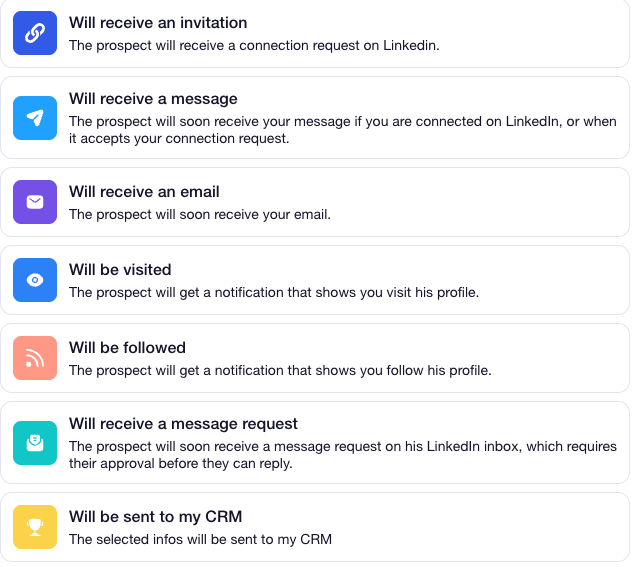
Task: Click the "soon receive your email" description
Action: 199,214
